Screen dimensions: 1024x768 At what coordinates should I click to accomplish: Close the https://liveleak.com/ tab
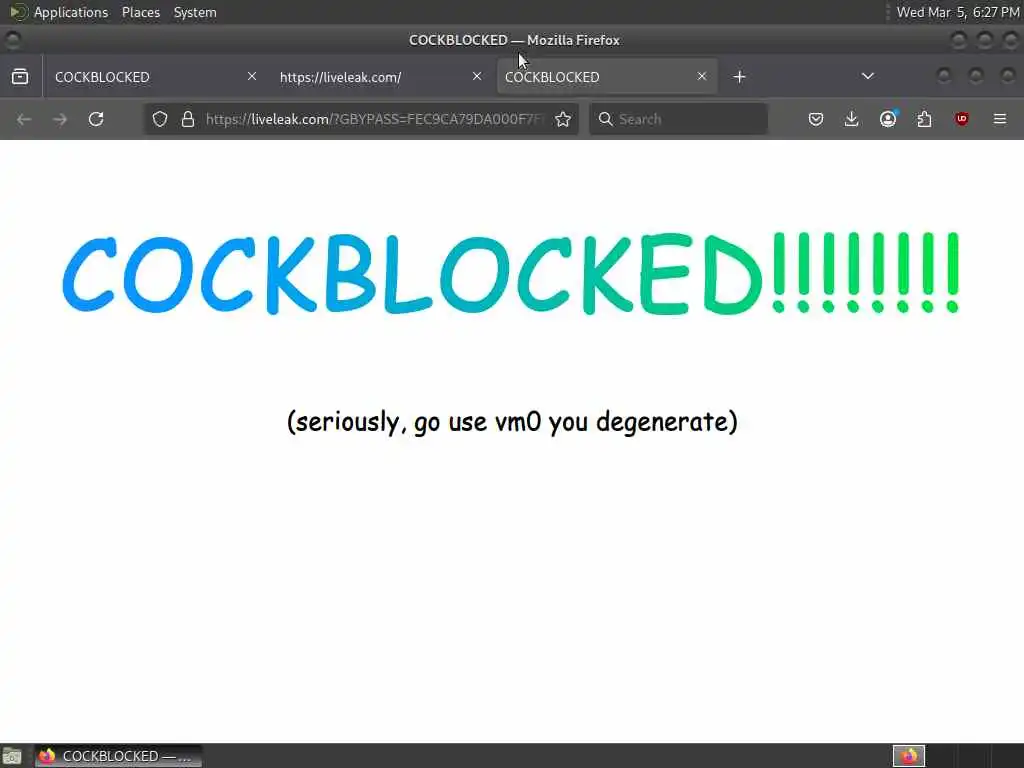point(477,76)
